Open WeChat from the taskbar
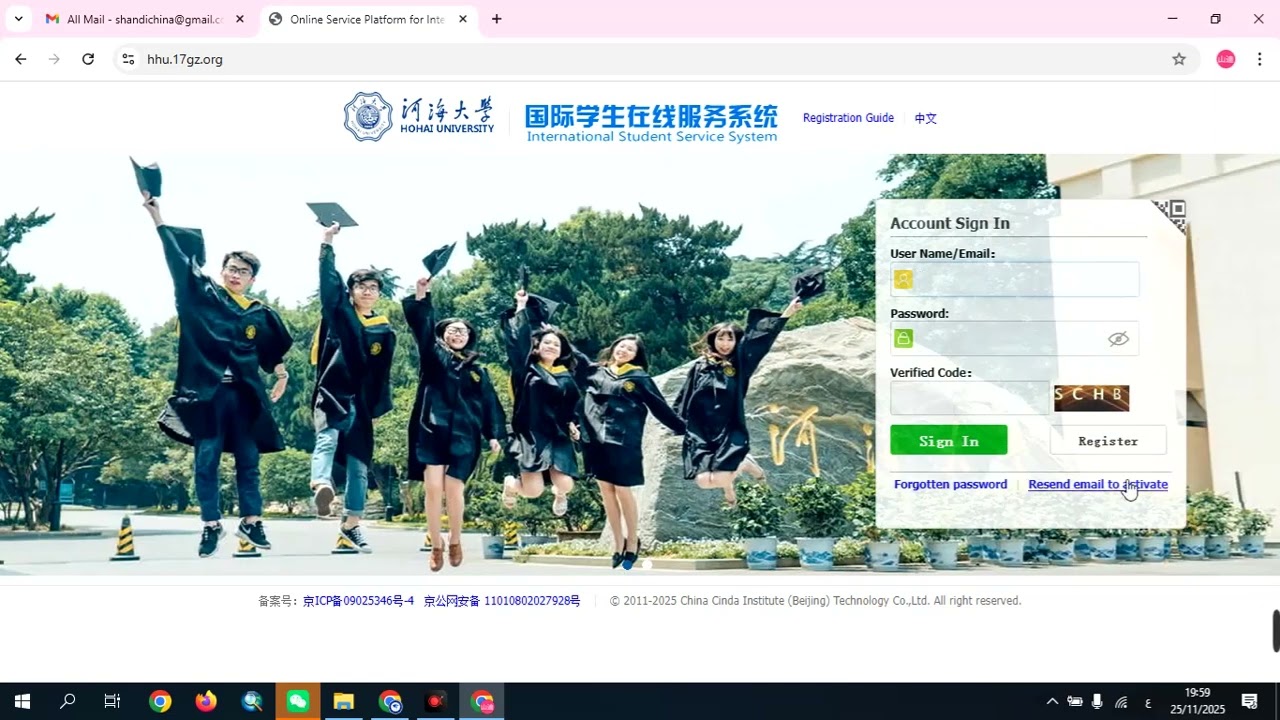 pyautogui.click(x=298, y=701)
